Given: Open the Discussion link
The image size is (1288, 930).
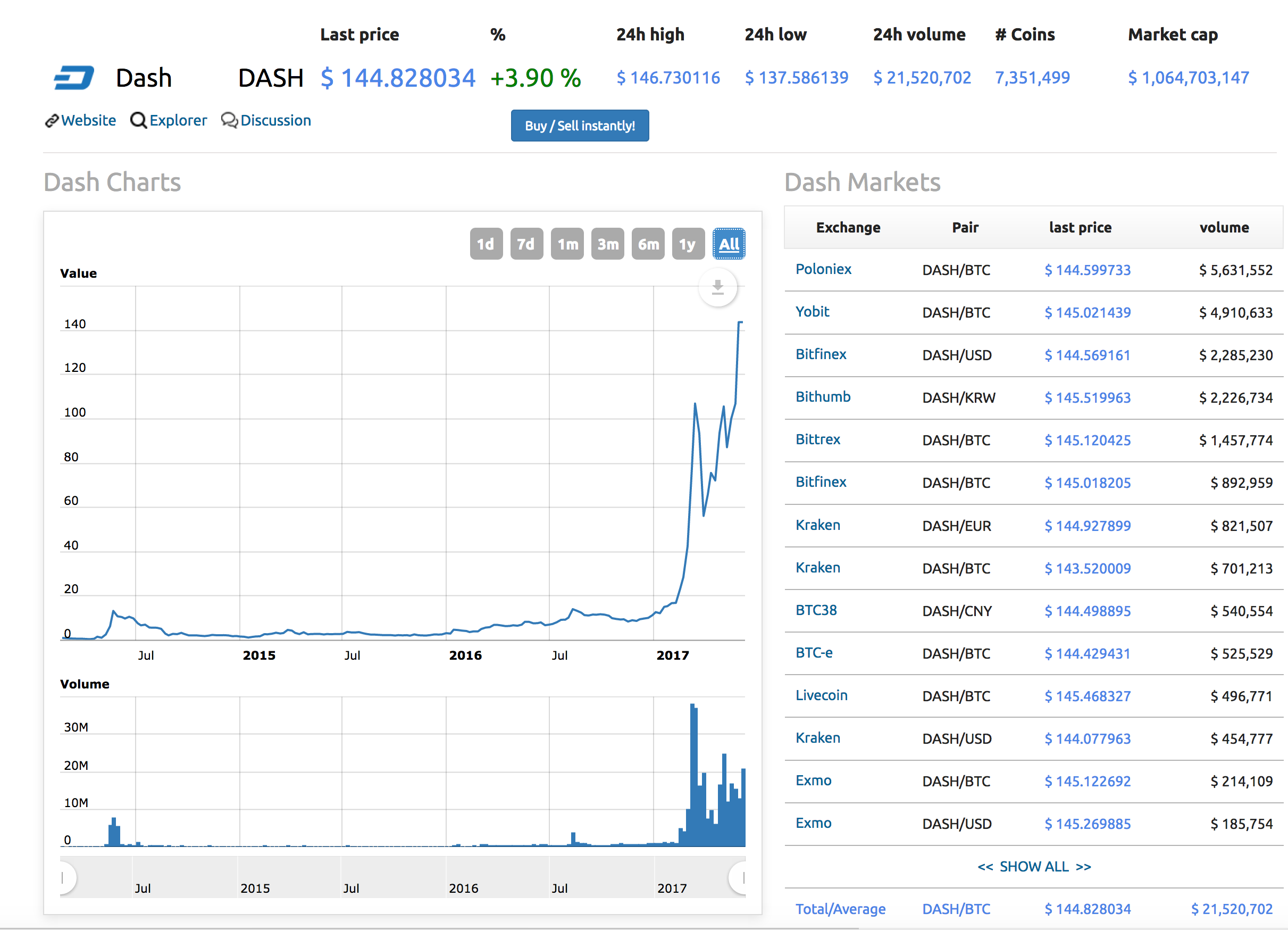Looking at the screenshot, I should pos(275,120).
